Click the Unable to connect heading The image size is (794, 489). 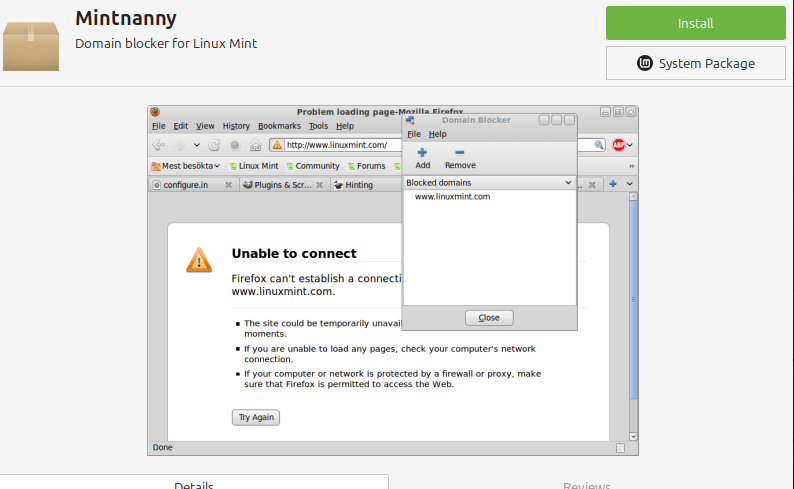294,254
